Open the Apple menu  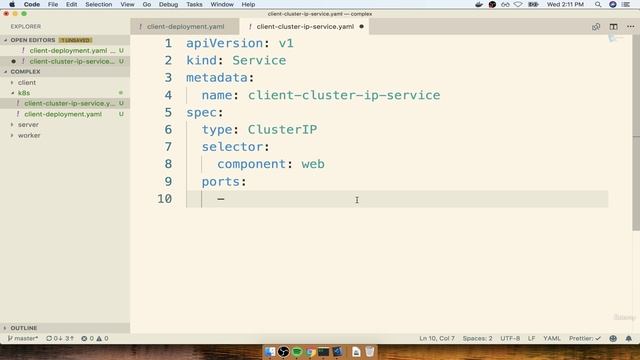coord(12,4)
